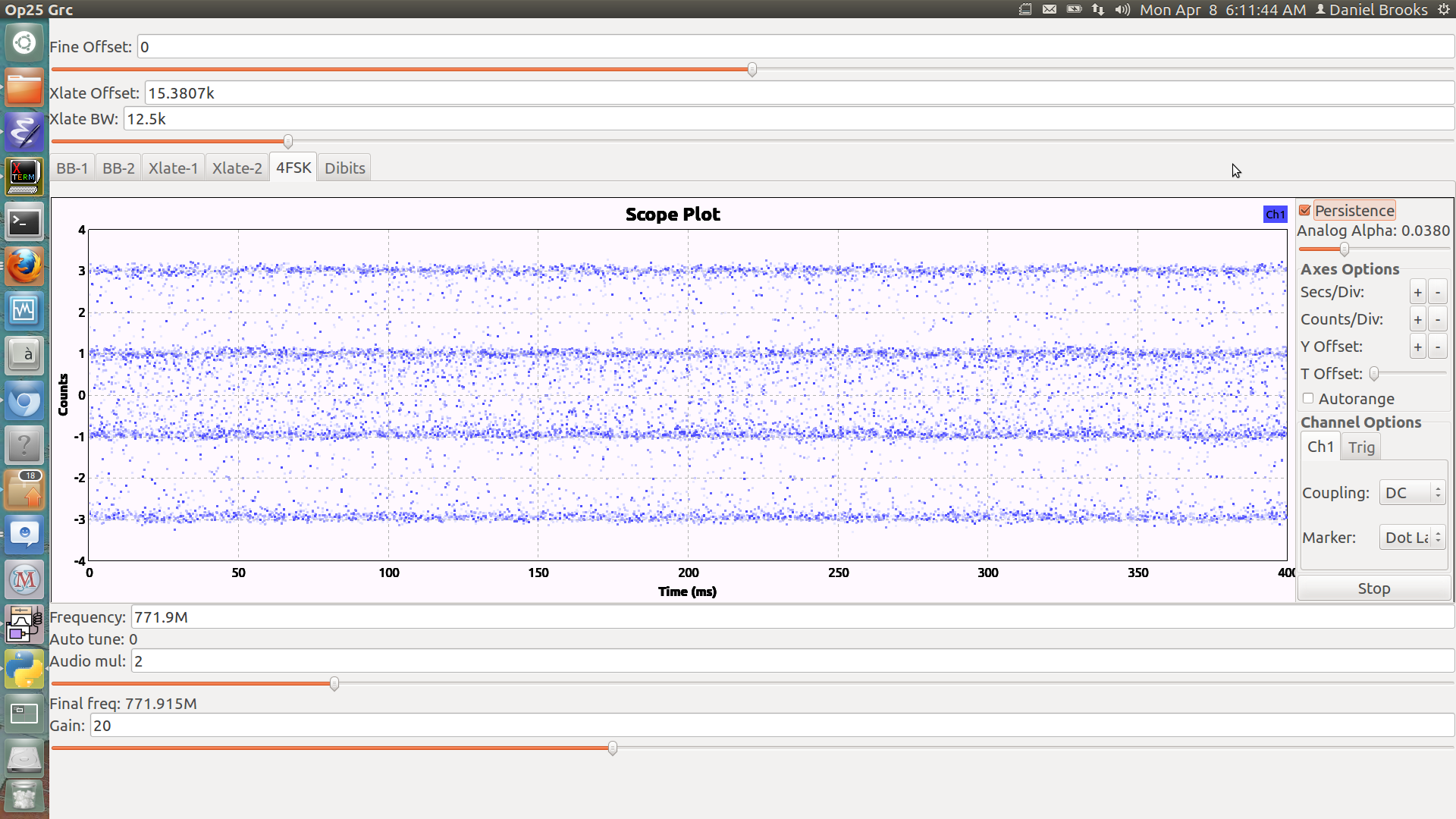
Task: Stop the scope plot
Action: tap(1374, 588)
